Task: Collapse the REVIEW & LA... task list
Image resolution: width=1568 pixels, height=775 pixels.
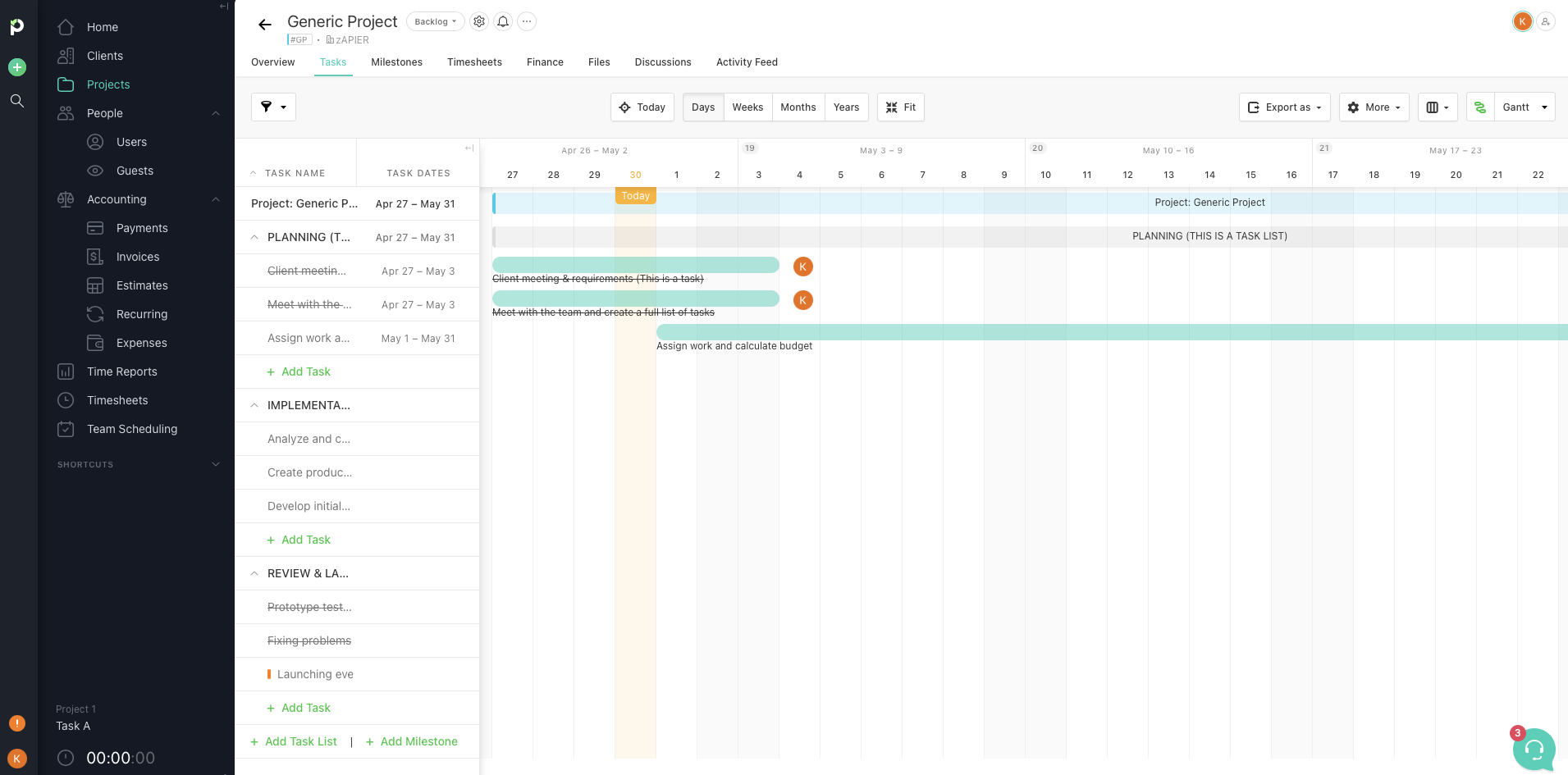Action: (254, 573)
